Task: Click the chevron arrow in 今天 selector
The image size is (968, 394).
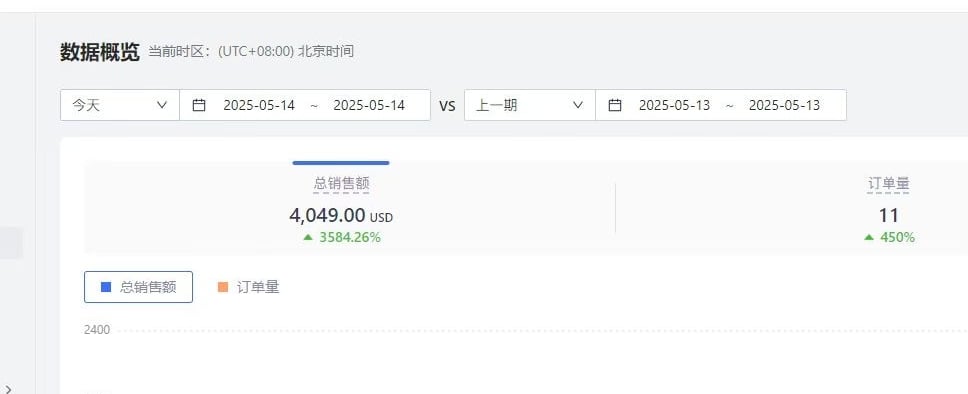Action: click(162, 105)
